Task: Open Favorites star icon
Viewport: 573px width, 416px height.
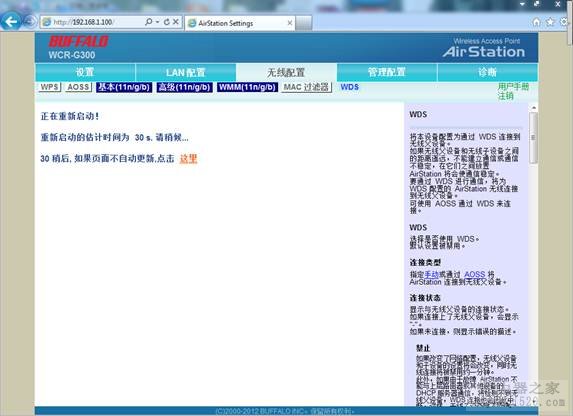Action: click(x=550, y=22)
